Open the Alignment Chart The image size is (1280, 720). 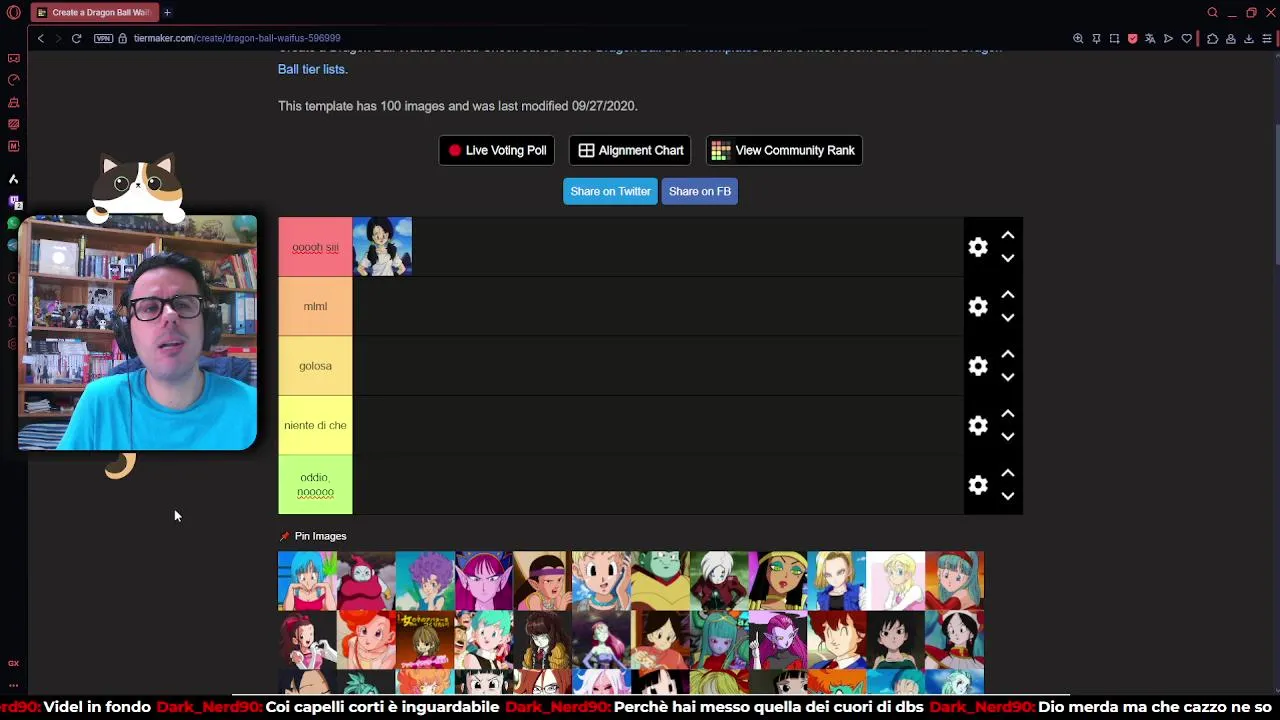(x=630, y=150)
